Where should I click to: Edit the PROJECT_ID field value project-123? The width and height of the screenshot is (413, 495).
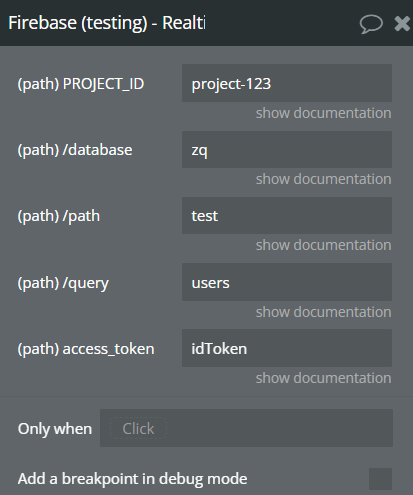(287, 83)
